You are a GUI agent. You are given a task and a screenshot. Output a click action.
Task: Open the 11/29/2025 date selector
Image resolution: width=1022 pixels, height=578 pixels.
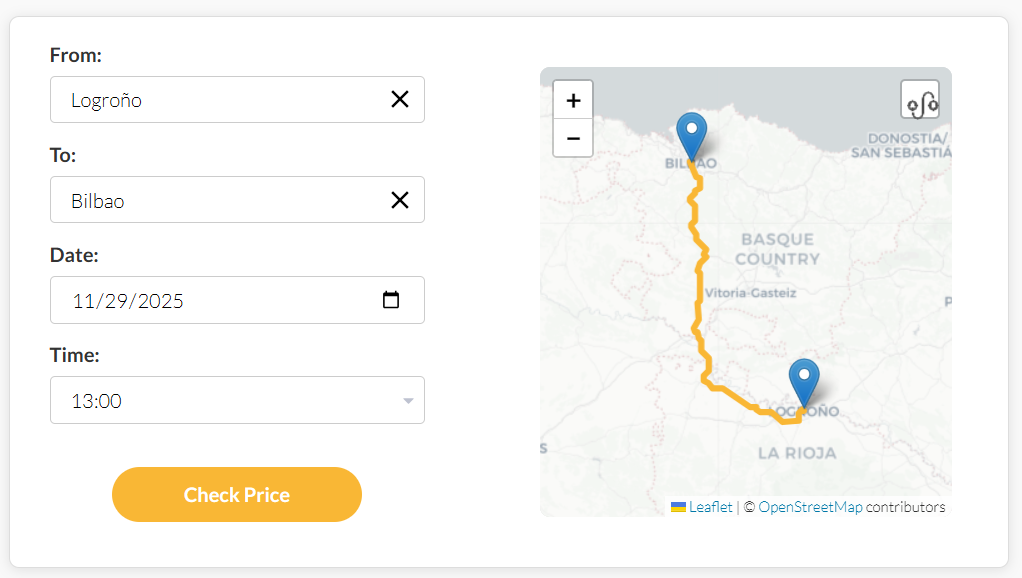(x=200, y=300)
